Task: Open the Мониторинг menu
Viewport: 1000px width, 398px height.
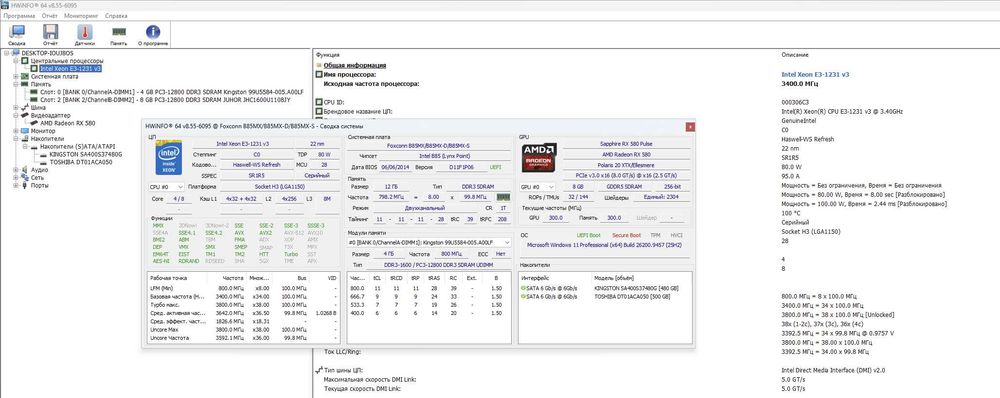Action: [82, 15]
